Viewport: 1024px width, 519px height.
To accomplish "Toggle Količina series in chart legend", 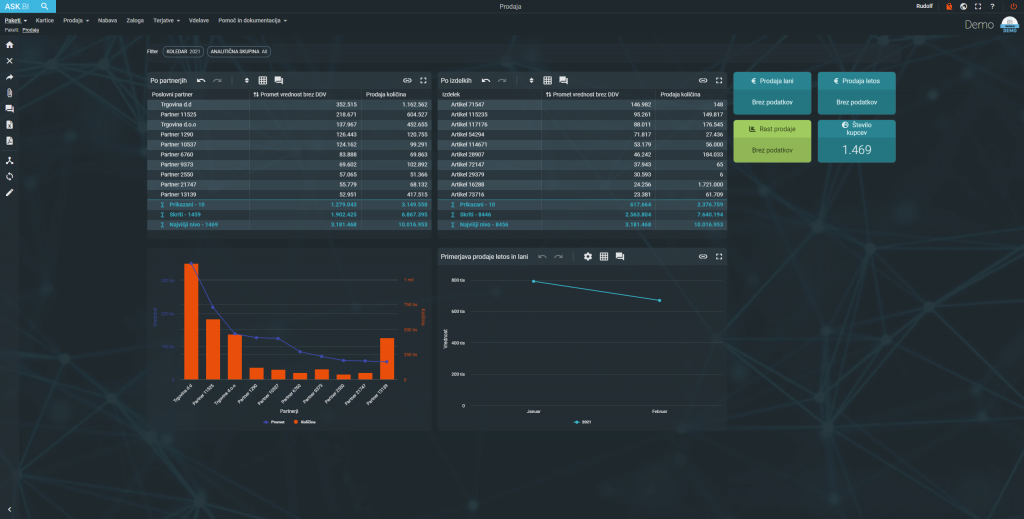I will click(x=306, y=422).
